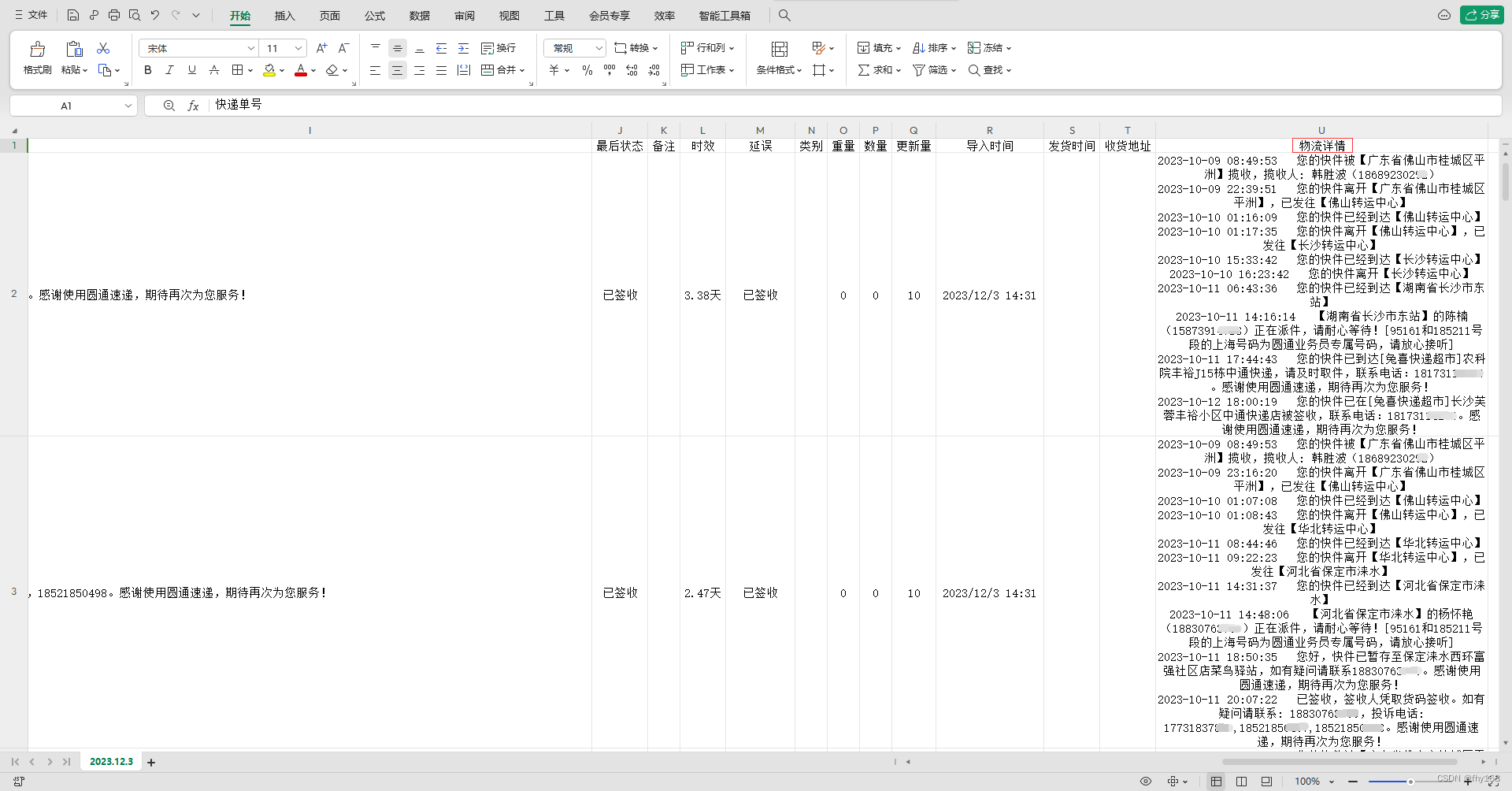
Task: Open the 审阅 (Review) ribbon tab
Action: click(465, 16)
